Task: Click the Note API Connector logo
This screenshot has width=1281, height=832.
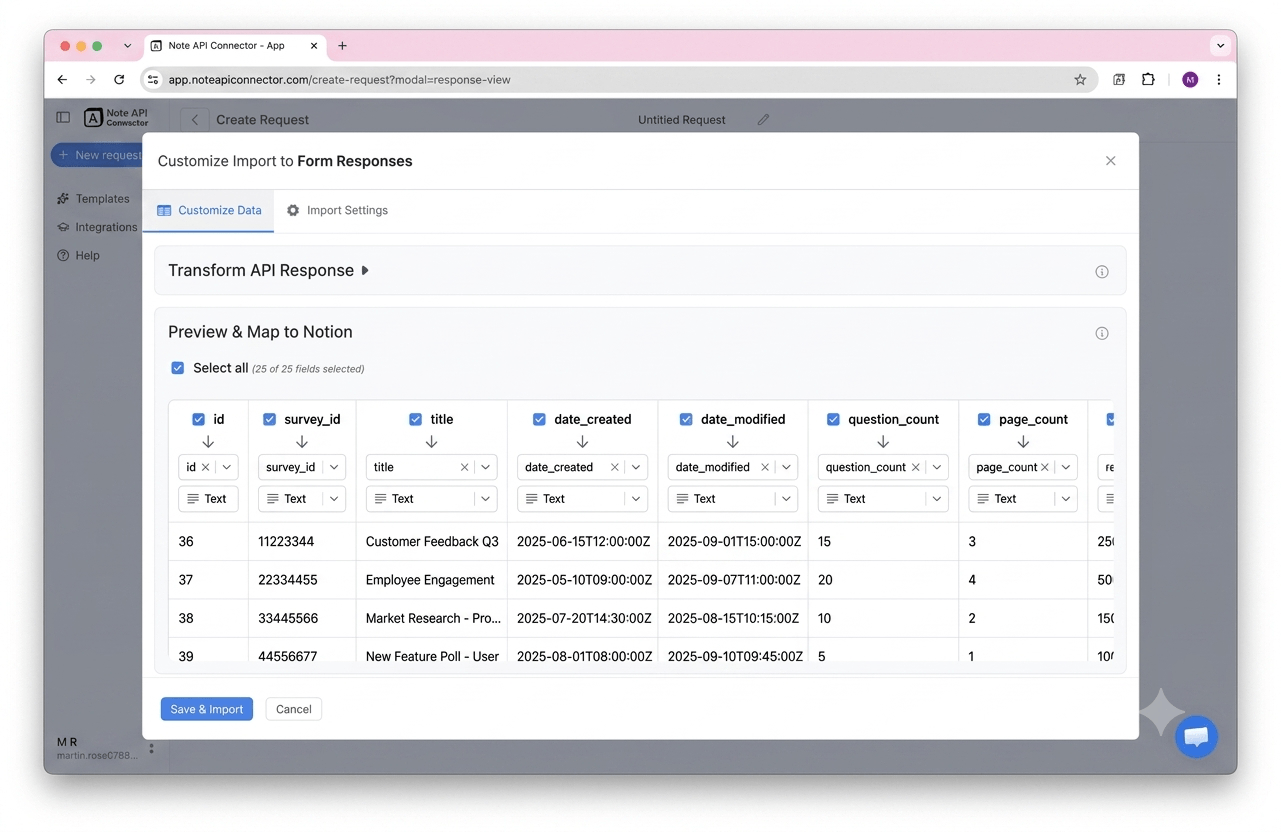Action: 116,118
